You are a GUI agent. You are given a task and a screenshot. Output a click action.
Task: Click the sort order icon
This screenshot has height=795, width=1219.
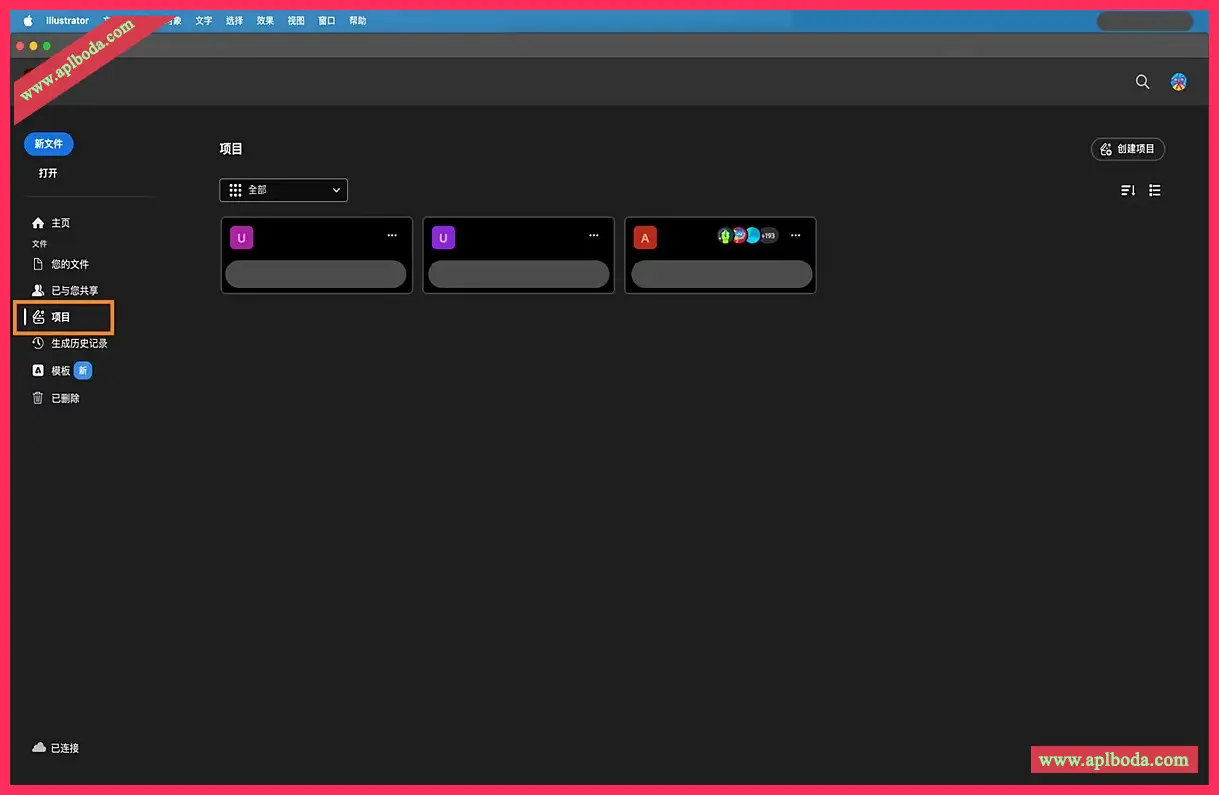pyautogui.click(x=1128, y=190)
